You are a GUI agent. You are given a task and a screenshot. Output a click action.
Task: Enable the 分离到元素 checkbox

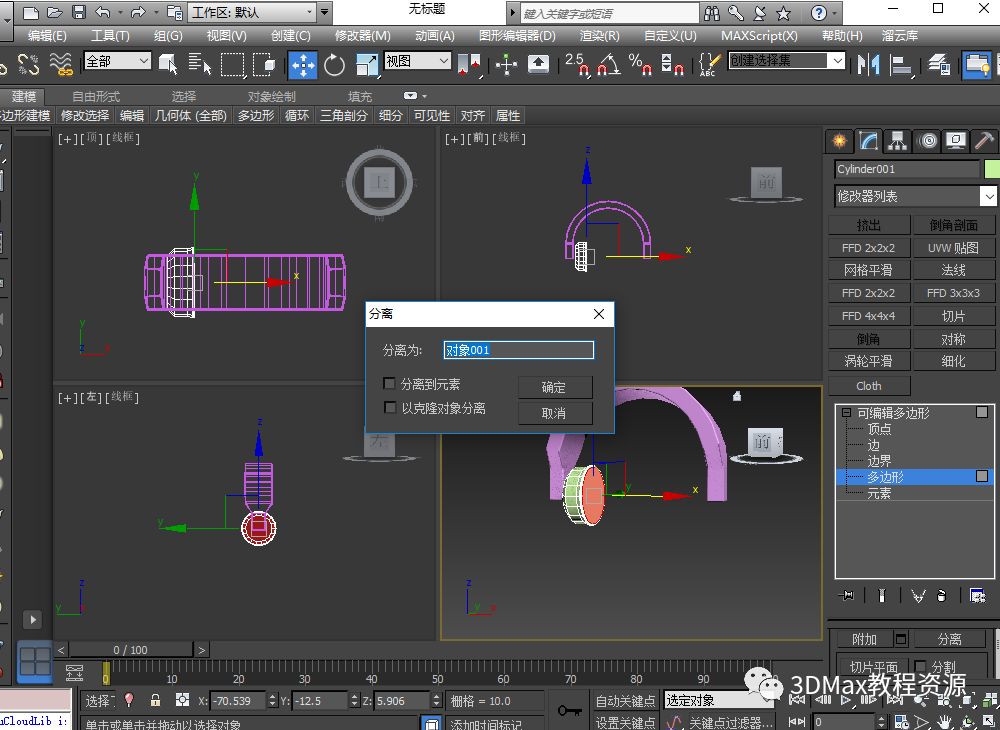pyautogui.click(x=390, y=384)
